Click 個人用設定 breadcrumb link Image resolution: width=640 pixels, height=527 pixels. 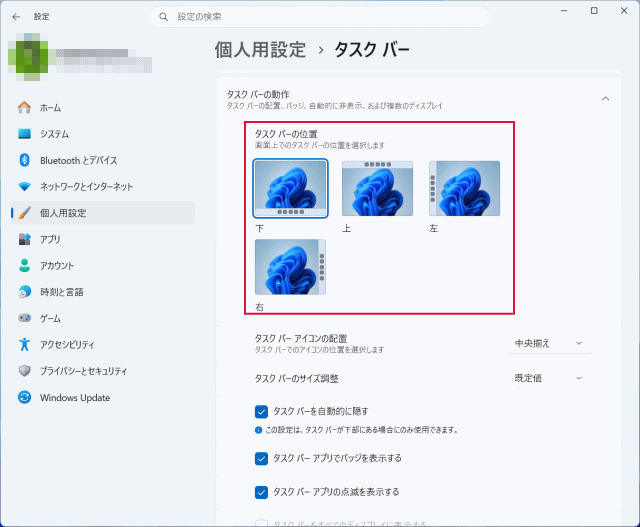(260, 50)
